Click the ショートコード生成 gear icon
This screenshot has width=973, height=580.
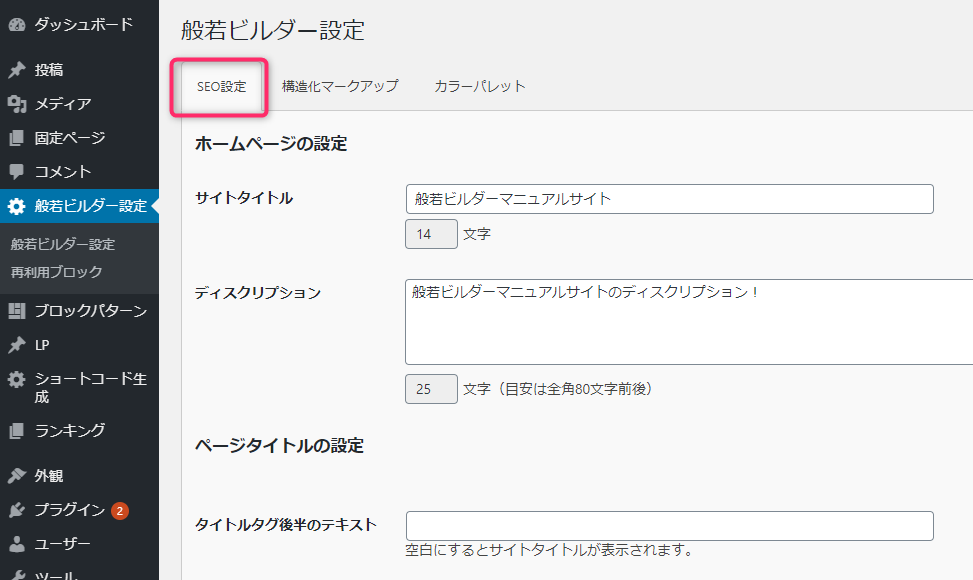tap(17, 379)
